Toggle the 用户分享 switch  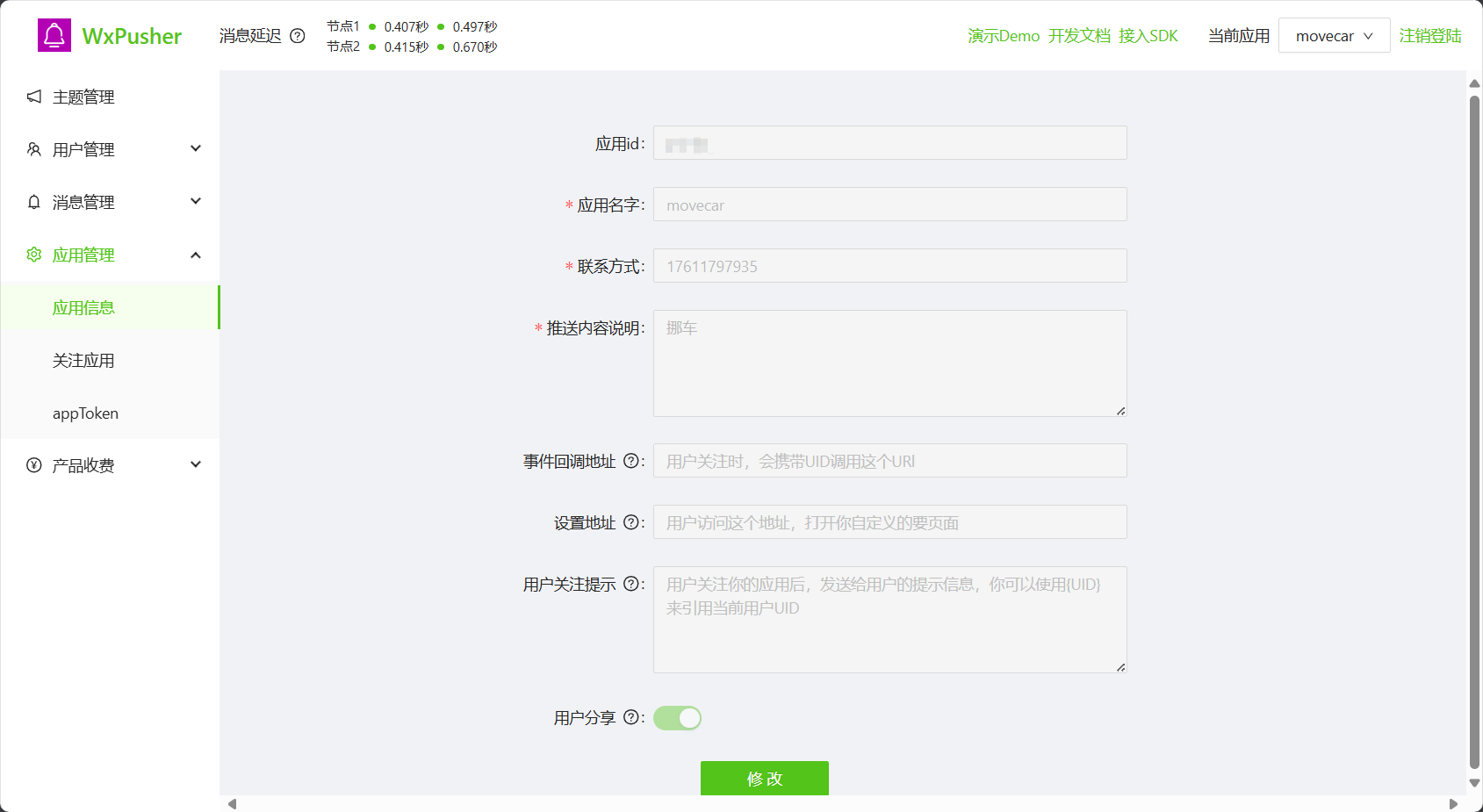677,718
